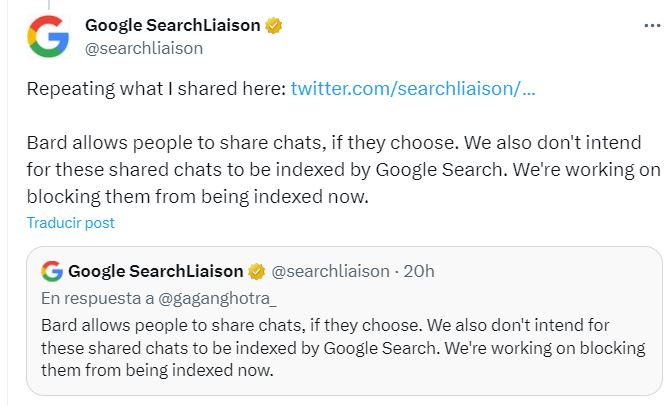Click the small Google logo in quoted post
This screenshot has height=406, width=672.
52,271
